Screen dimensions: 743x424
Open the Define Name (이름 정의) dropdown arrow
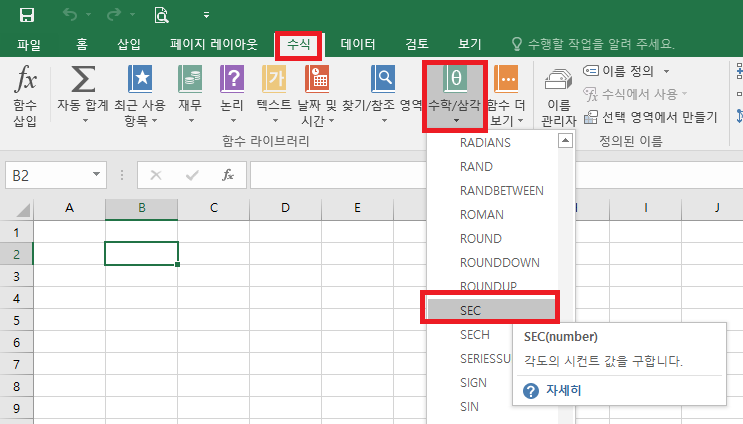666,71
